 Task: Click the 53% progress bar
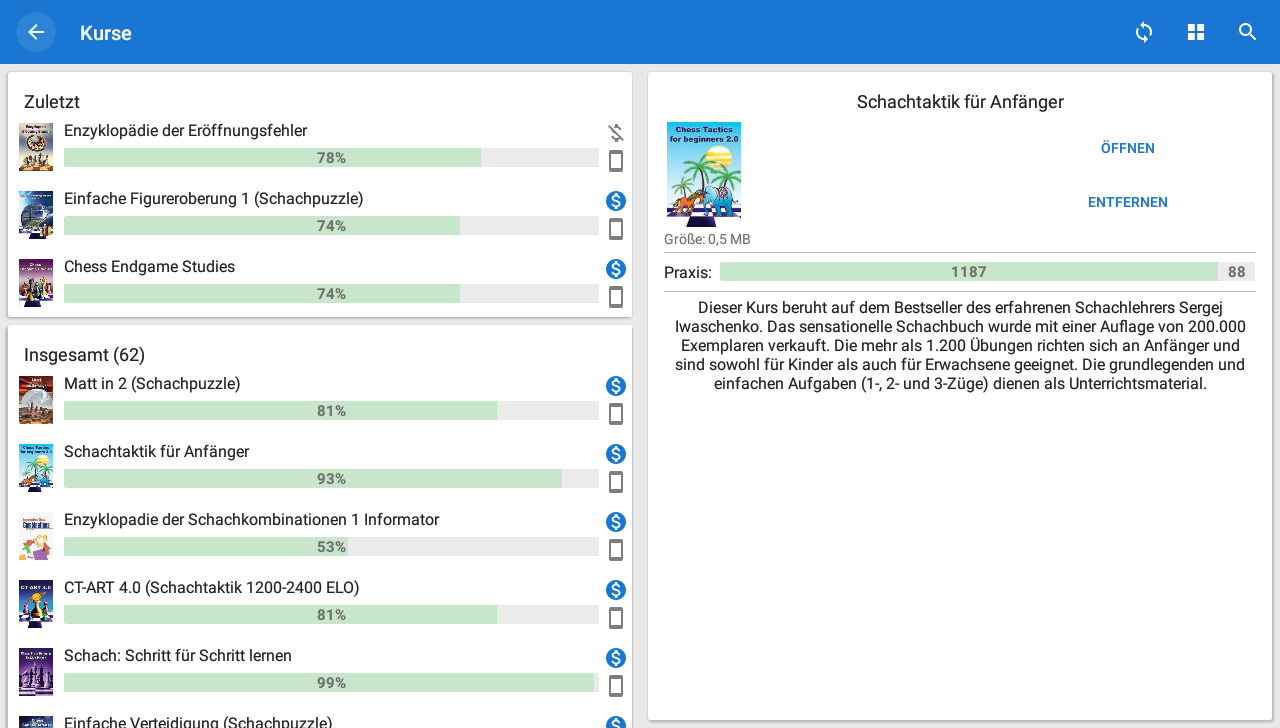[331, 547]
